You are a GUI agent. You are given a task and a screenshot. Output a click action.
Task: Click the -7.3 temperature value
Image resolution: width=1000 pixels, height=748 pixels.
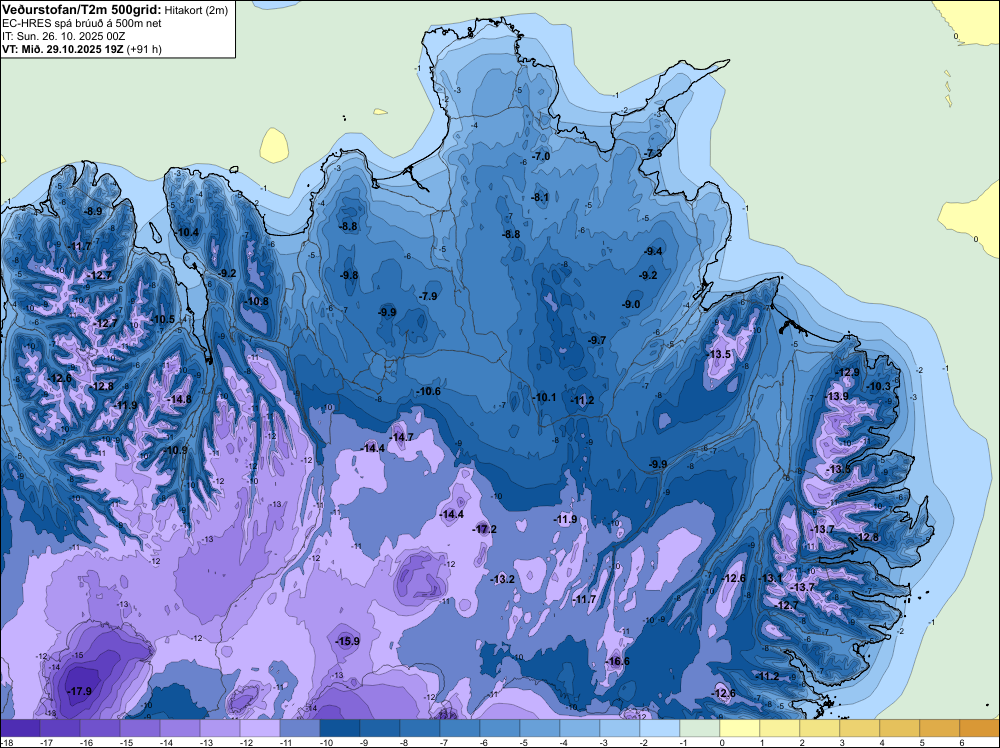pos(653,154)
